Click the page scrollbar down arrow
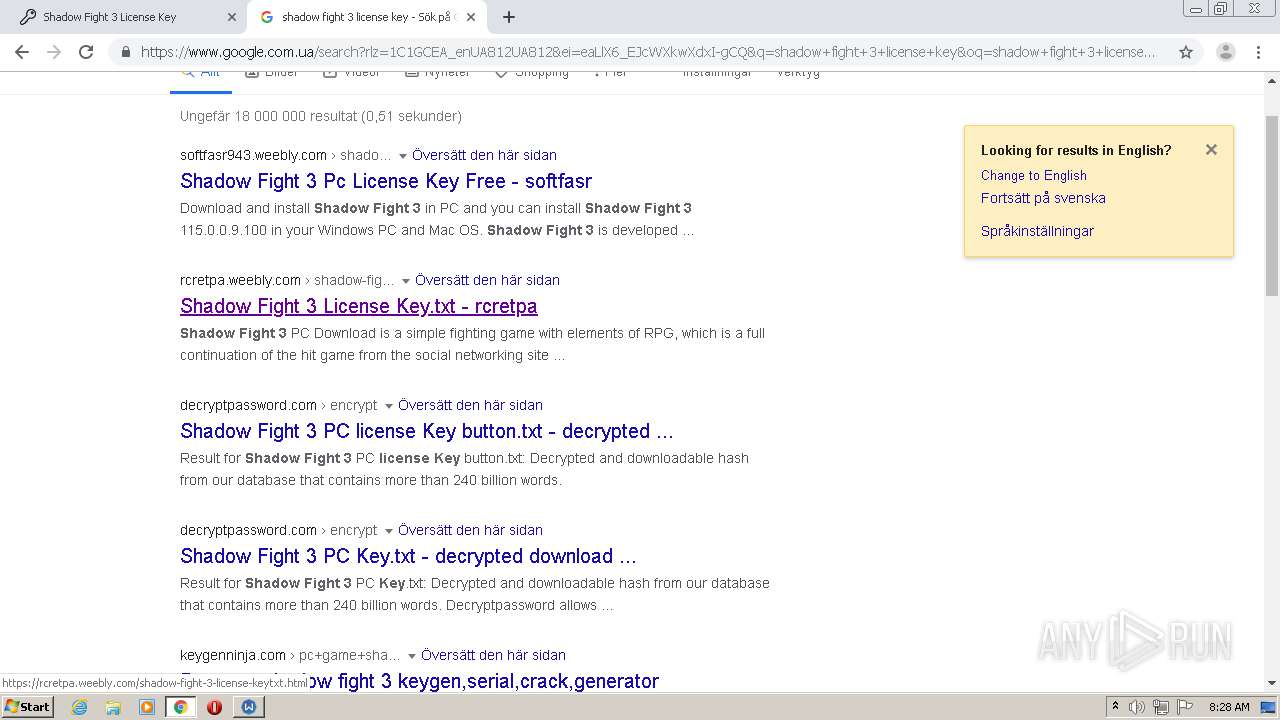 point(1272,683)
